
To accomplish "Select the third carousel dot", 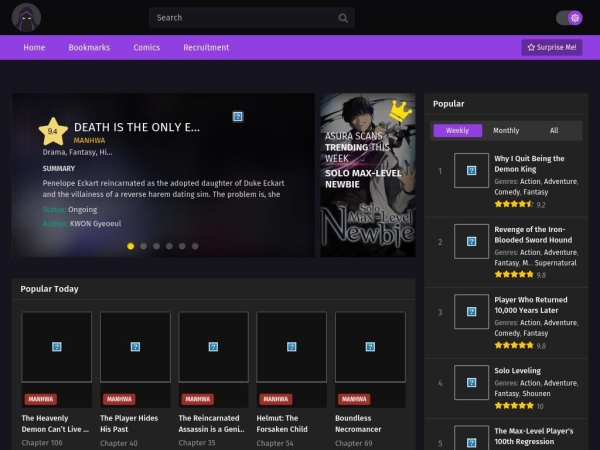I will 157,246.
